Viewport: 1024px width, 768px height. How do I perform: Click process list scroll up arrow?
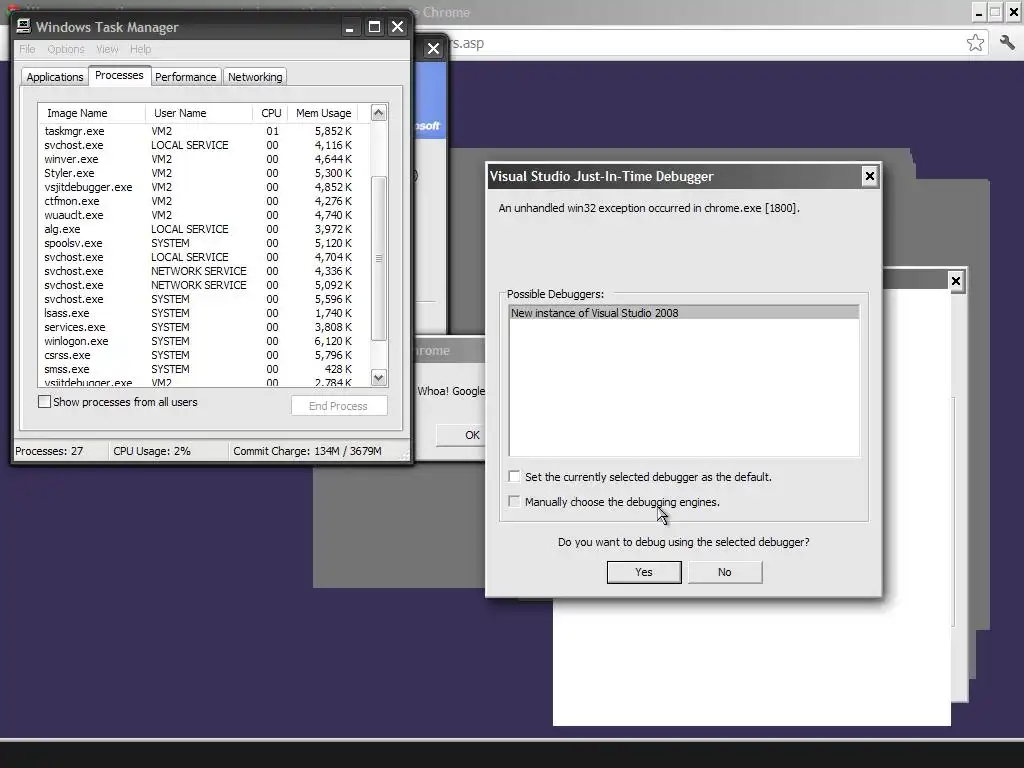point(379,113)
